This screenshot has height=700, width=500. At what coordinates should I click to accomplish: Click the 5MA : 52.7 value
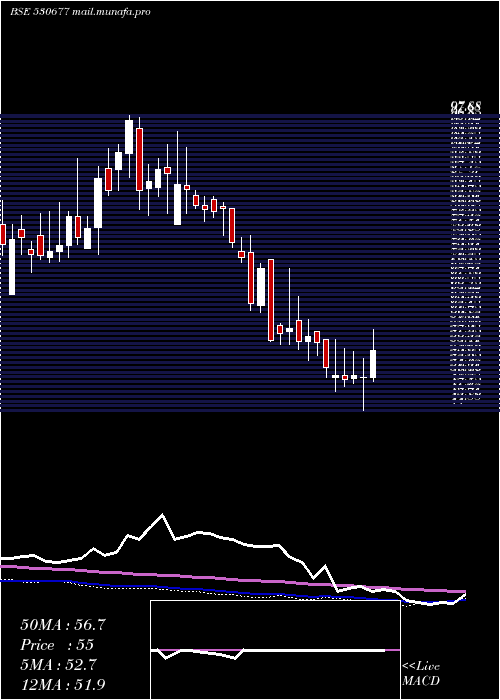[x=58, y=665]
